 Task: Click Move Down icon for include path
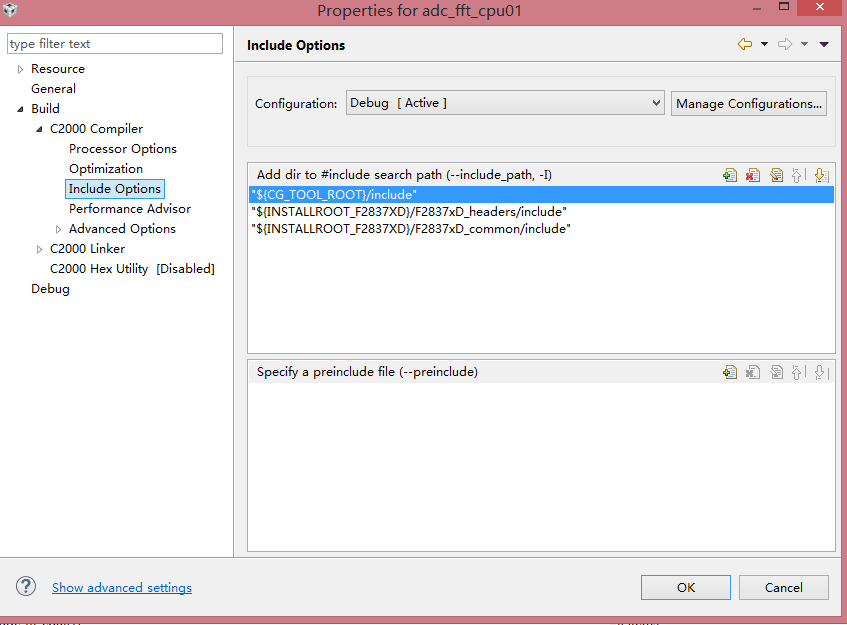(x=821, y=175)
